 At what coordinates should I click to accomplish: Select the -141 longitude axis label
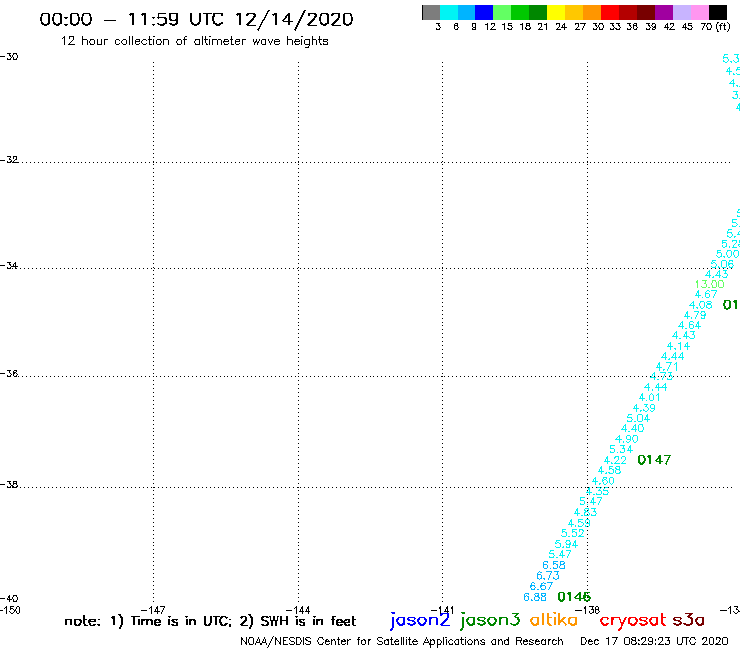click(442, 610)
